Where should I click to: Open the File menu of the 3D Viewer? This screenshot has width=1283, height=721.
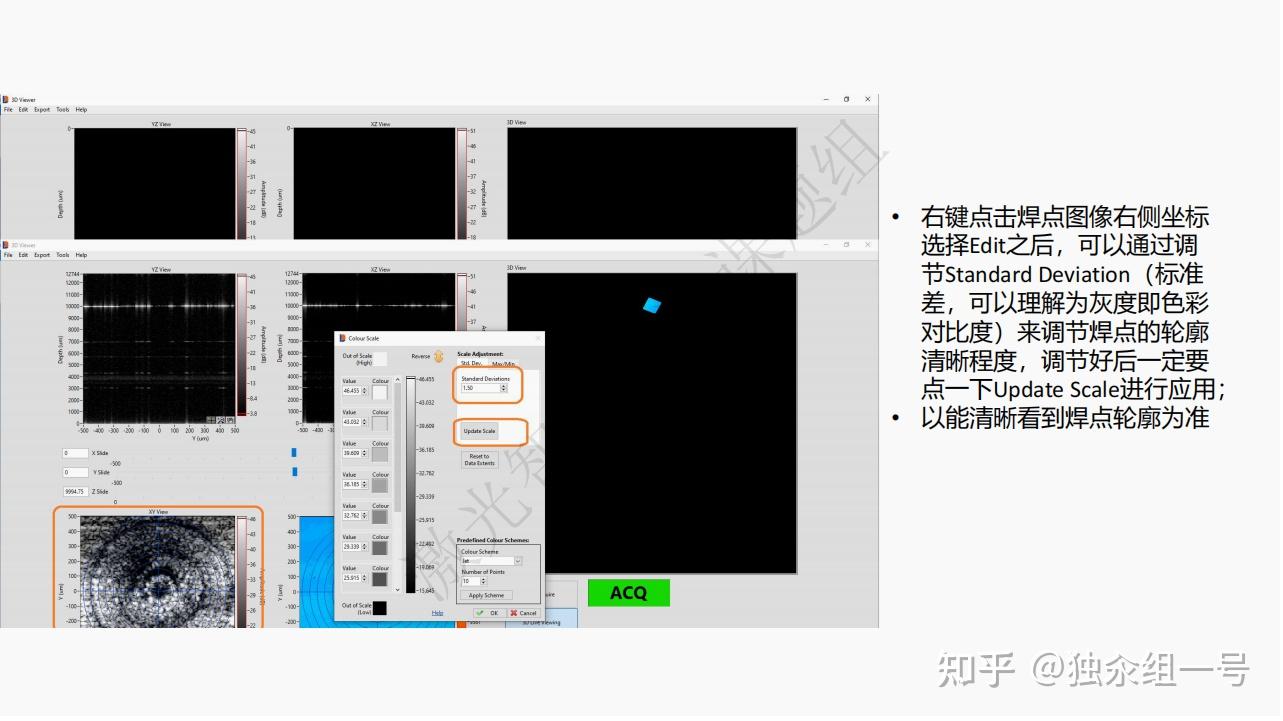(9, 109)
